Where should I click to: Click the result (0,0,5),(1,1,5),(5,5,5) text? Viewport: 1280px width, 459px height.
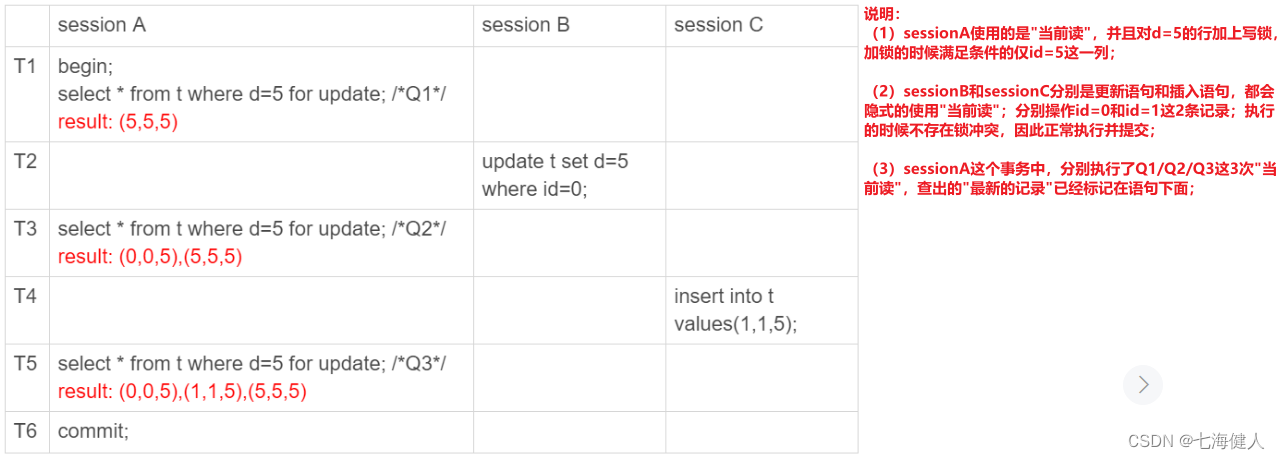(x=182, y=392)
